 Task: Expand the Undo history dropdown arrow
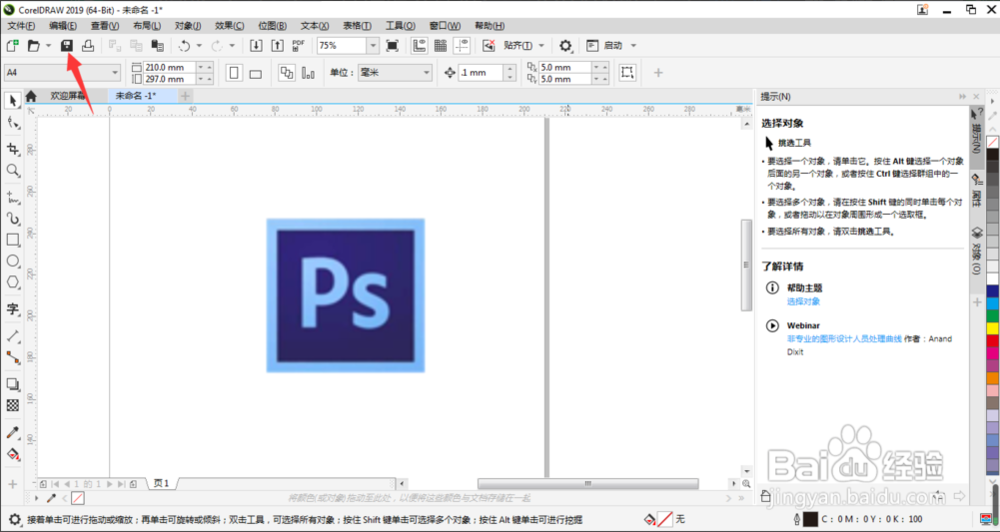pyautogui.click(x=199, y=45)
